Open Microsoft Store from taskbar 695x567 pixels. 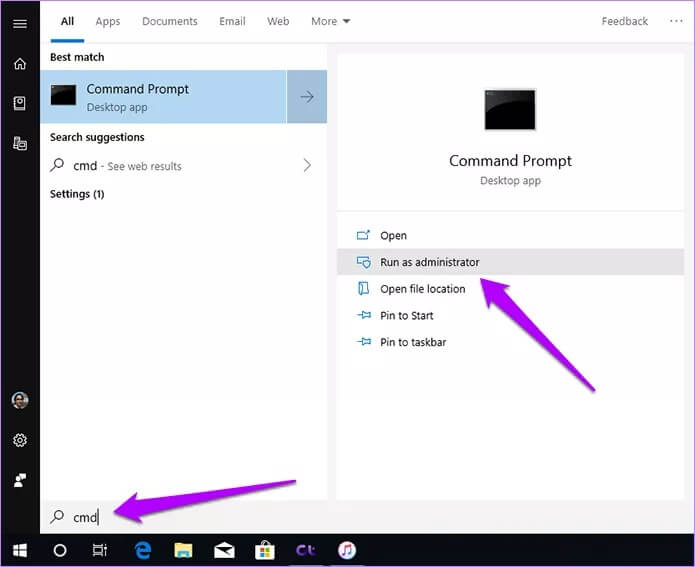click(265, 550)
